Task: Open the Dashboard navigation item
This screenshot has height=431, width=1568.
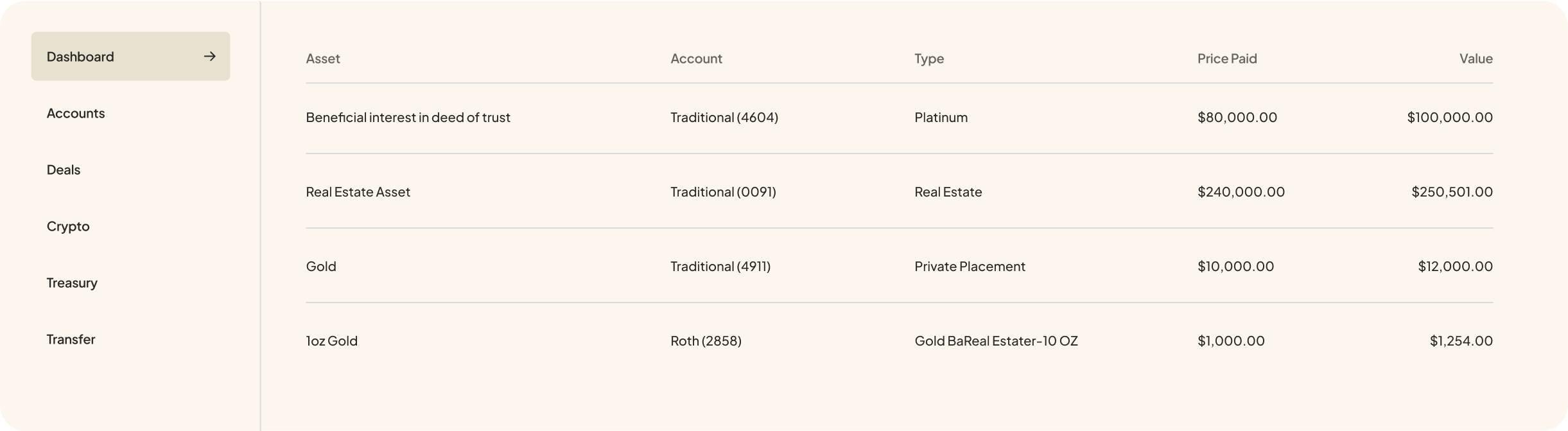Action: (x=80, y=57)
